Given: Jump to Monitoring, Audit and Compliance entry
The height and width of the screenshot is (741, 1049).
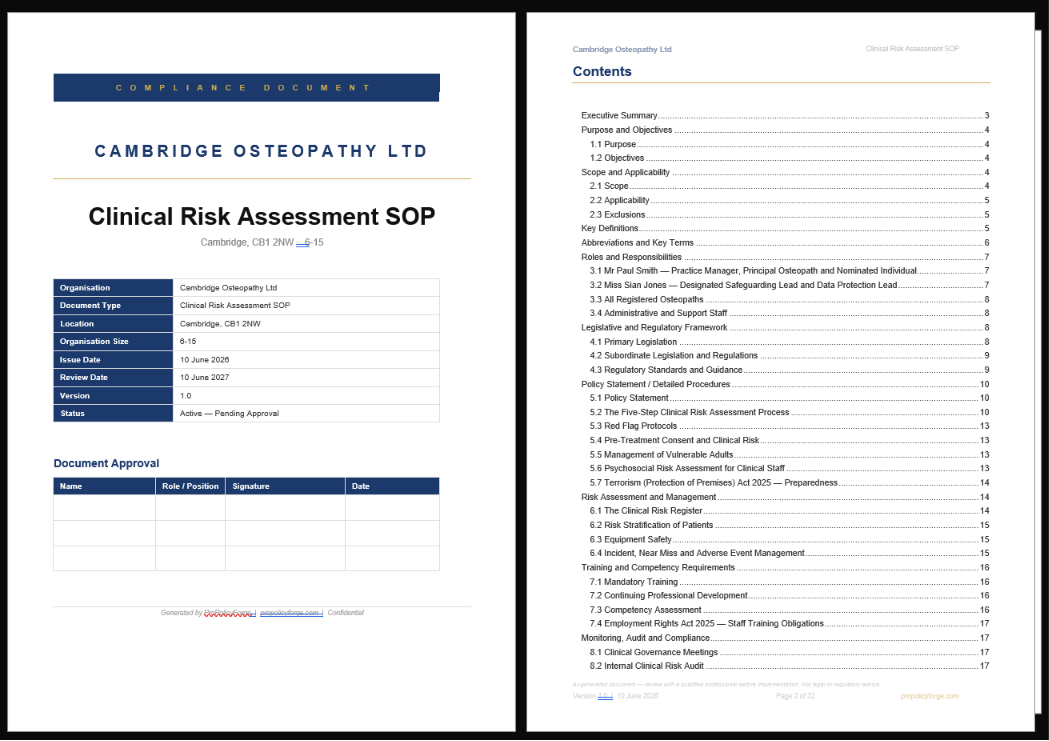Looking at the screenshot, I should [x=785, y=638].
